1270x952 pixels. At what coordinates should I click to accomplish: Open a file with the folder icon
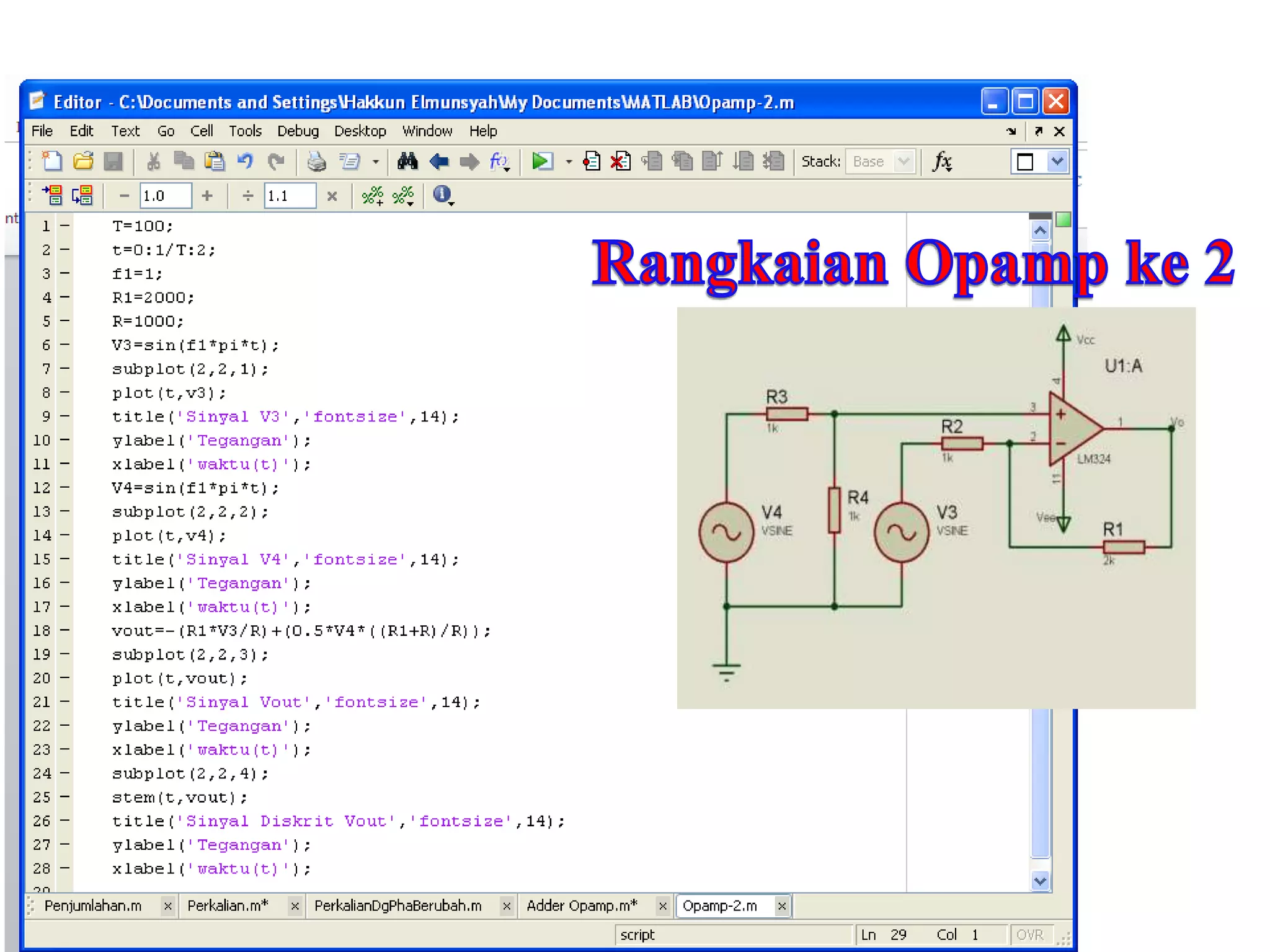pyautogui.click(x=83, y=162)
